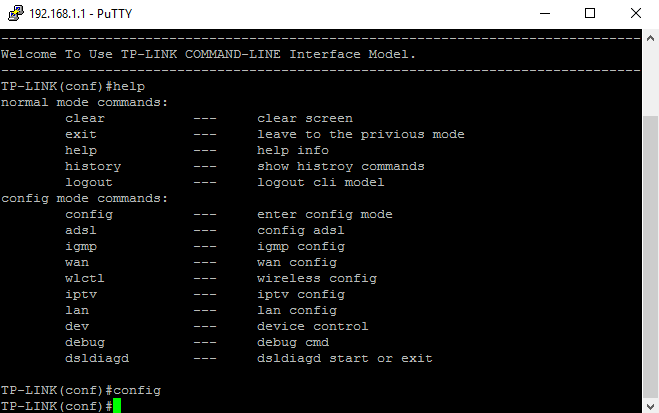Click the 'adsl' command in list
The image size is (659, 413).
point(80,230)
